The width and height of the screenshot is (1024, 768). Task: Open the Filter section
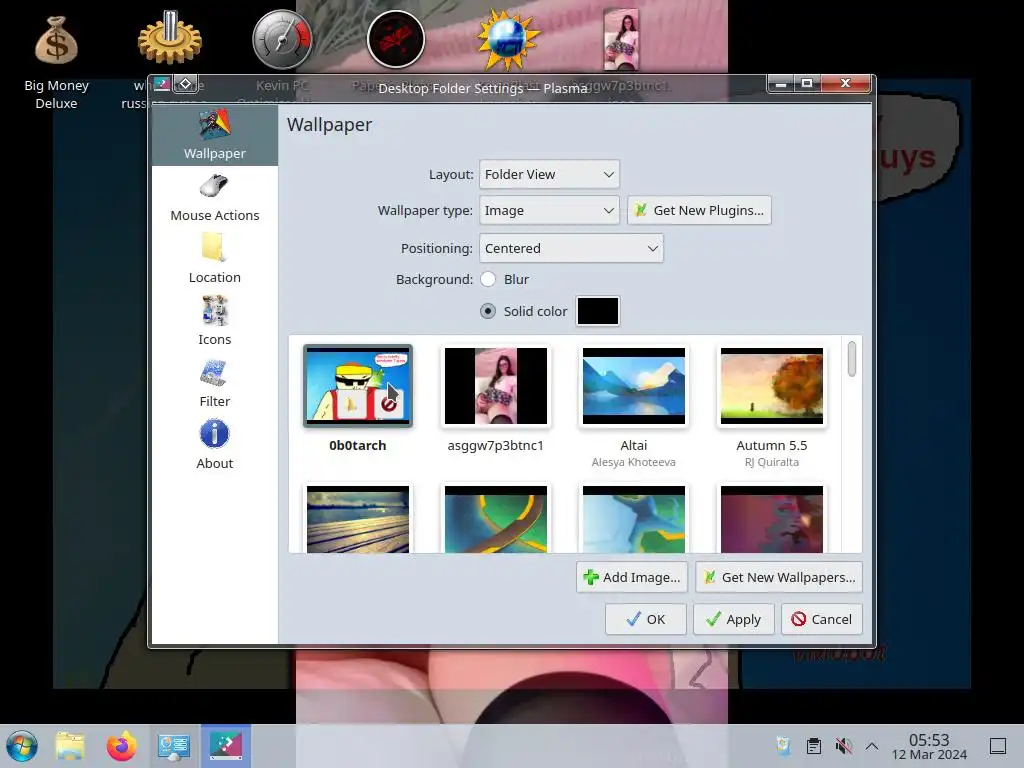pyautogui.click(x=214, y=384)
